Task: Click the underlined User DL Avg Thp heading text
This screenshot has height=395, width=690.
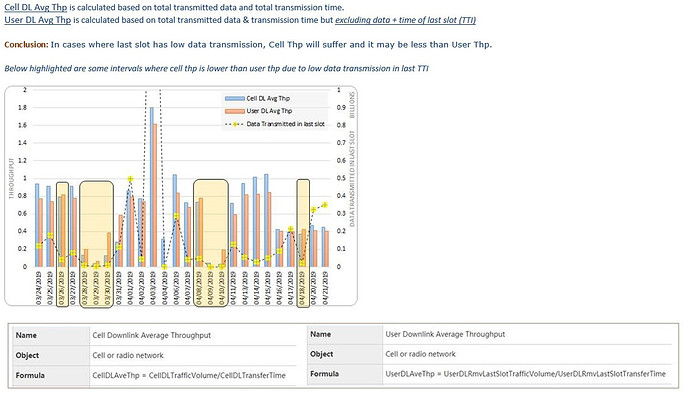Action: (x=37, y=20)
